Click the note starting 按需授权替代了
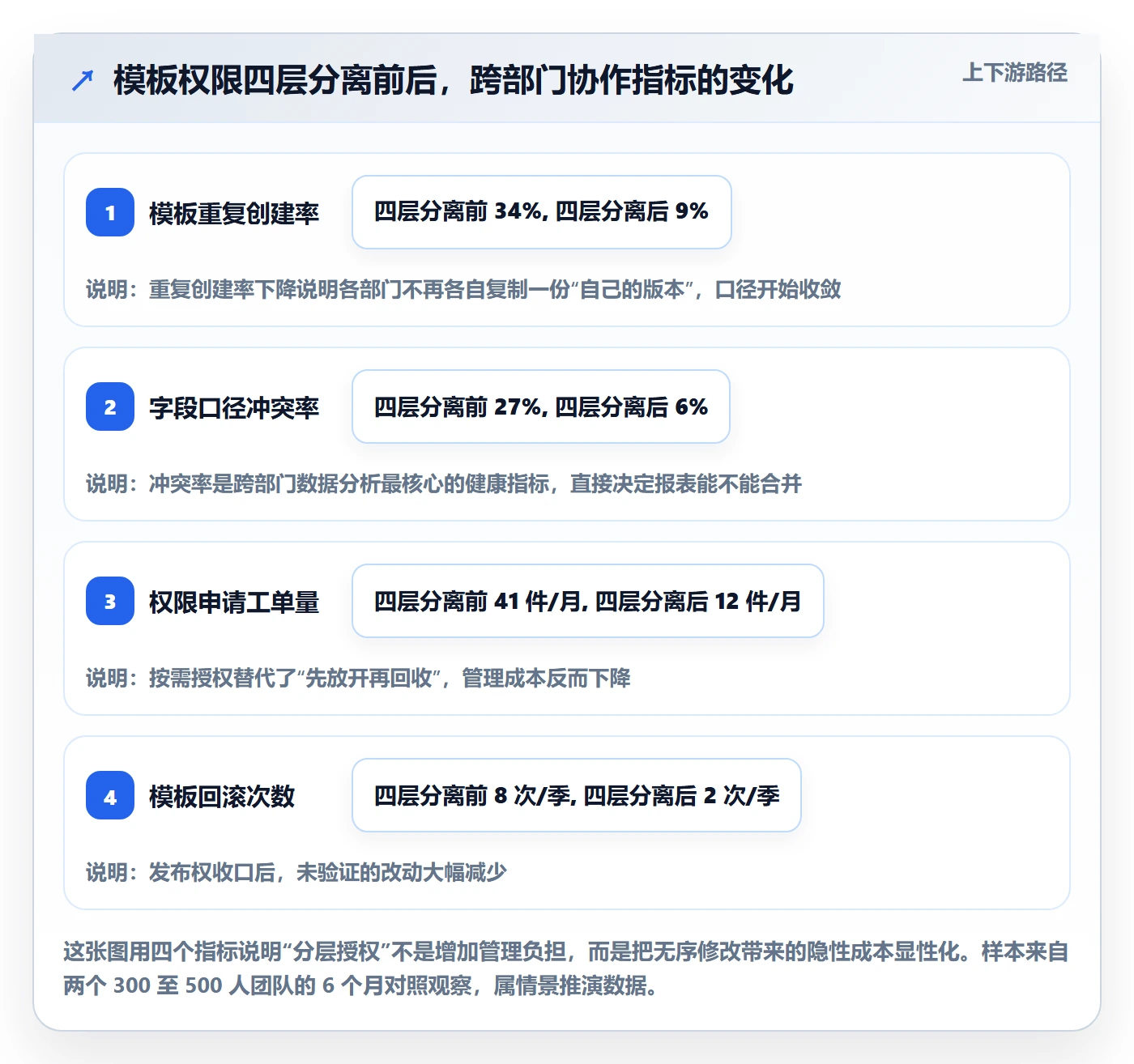The image size is (1134, 1064). pyautogui.click(x=358, y=678)
